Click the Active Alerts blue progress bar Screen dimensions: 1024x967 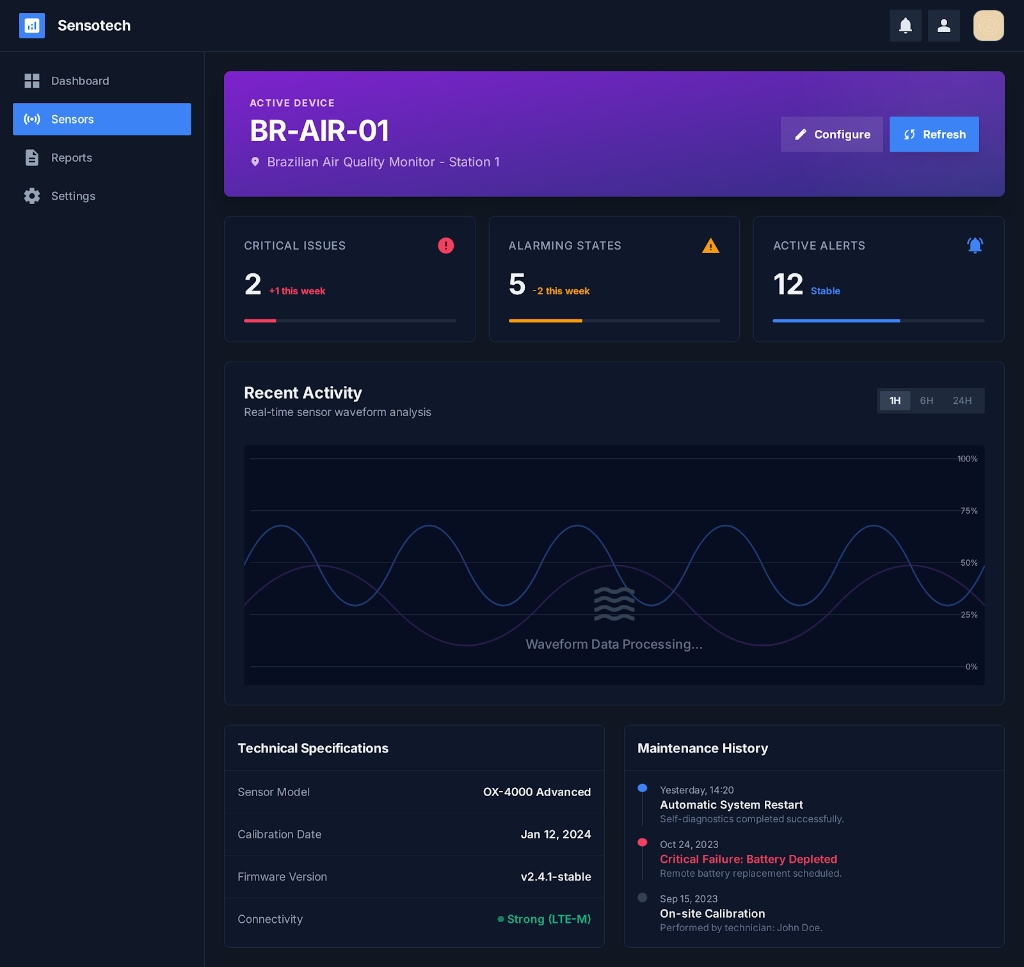pyautogui.click(x=836, y=321)
